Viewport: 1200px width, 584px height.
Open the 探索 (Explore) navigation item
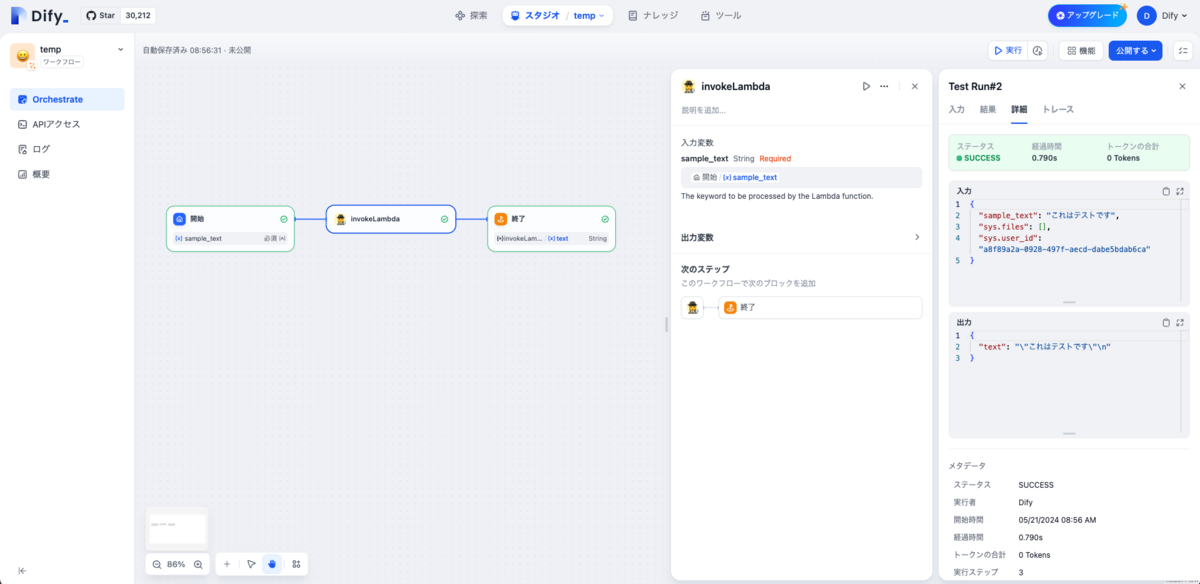point(471,16)
